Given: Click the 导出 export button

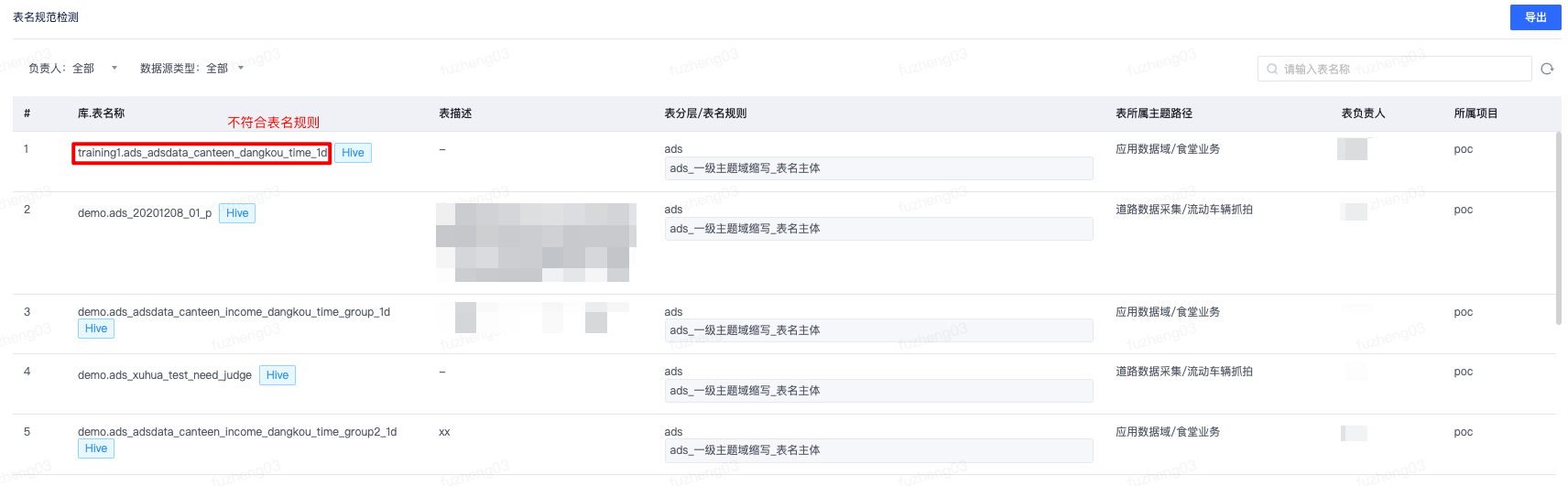Looking at the screenshot, I should pos(1535,17).
